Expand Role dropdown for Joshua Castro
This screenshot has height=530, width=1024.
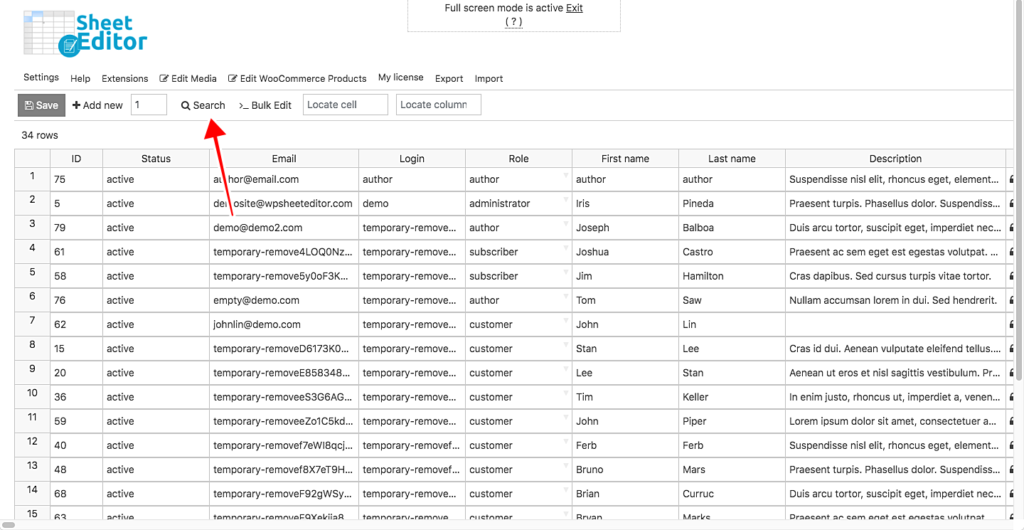[x=565, y=249]
